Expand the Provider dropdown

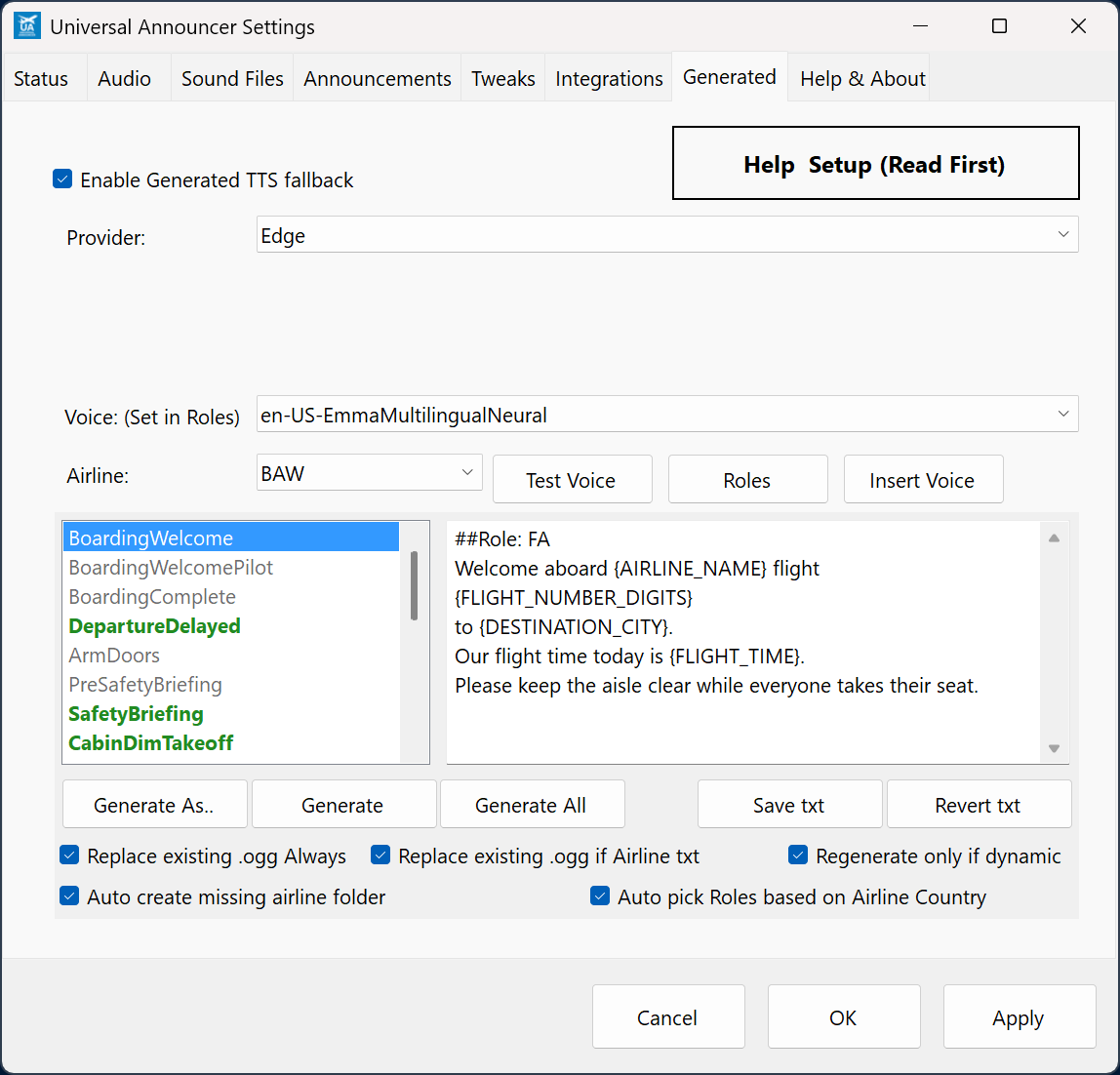click(x=667, y=235)
